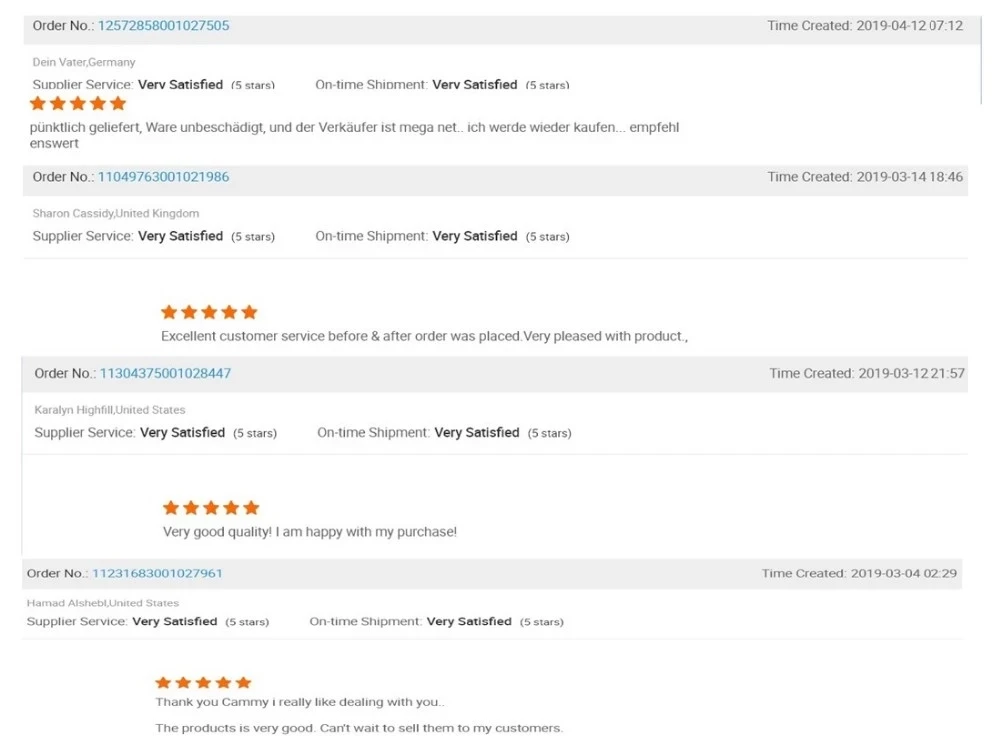Click the Time Created 2019-04-12 07:12 timestamp
Image resolution: width=1000 pixels, height=745 pixels.
[865, 26]
